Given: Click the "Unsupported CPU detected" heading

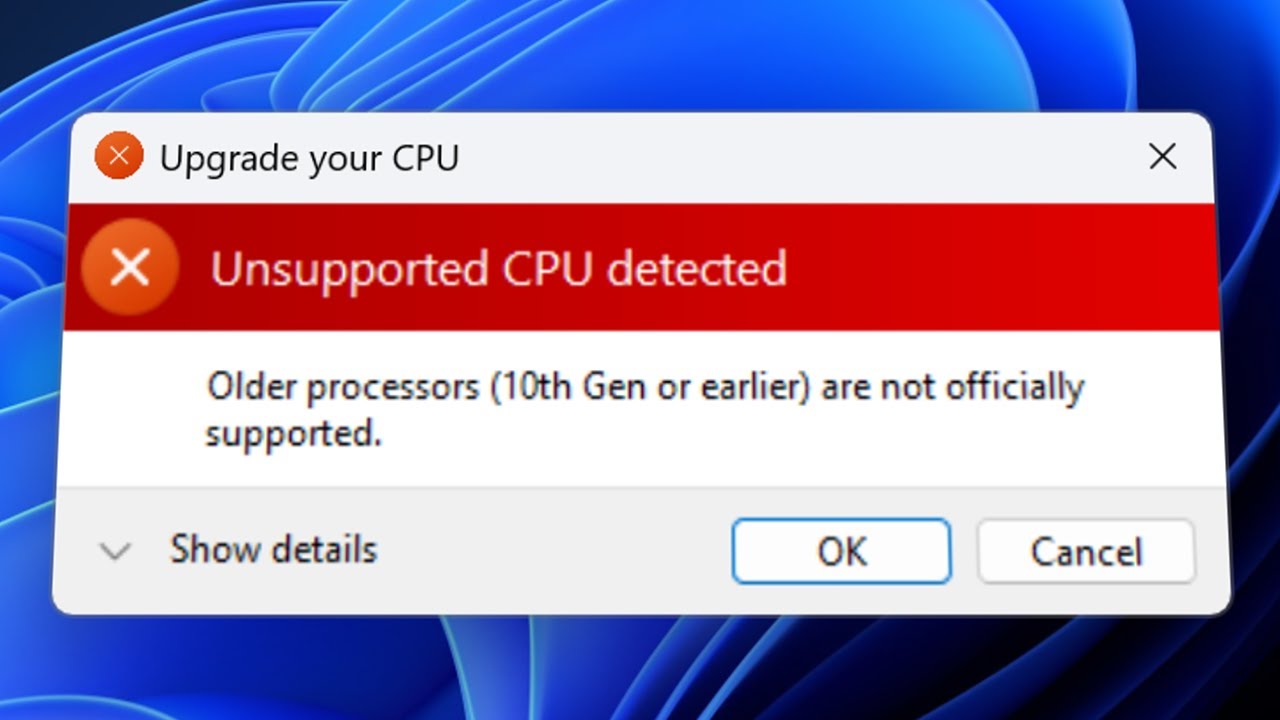Looking at the screenshot, I should tap(498, 269).
